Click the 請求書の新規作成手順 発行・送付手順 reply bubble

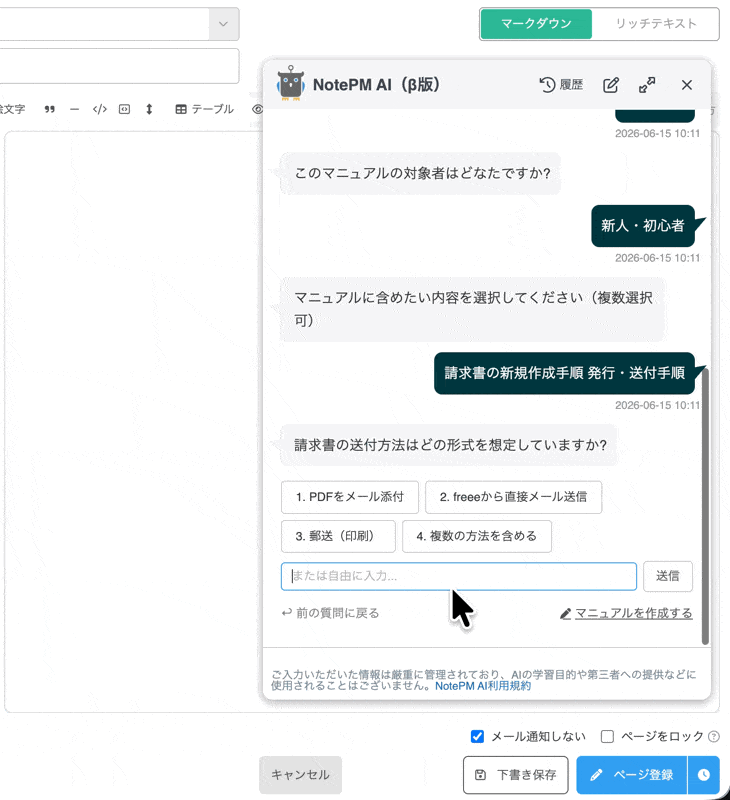coord(564,373)
